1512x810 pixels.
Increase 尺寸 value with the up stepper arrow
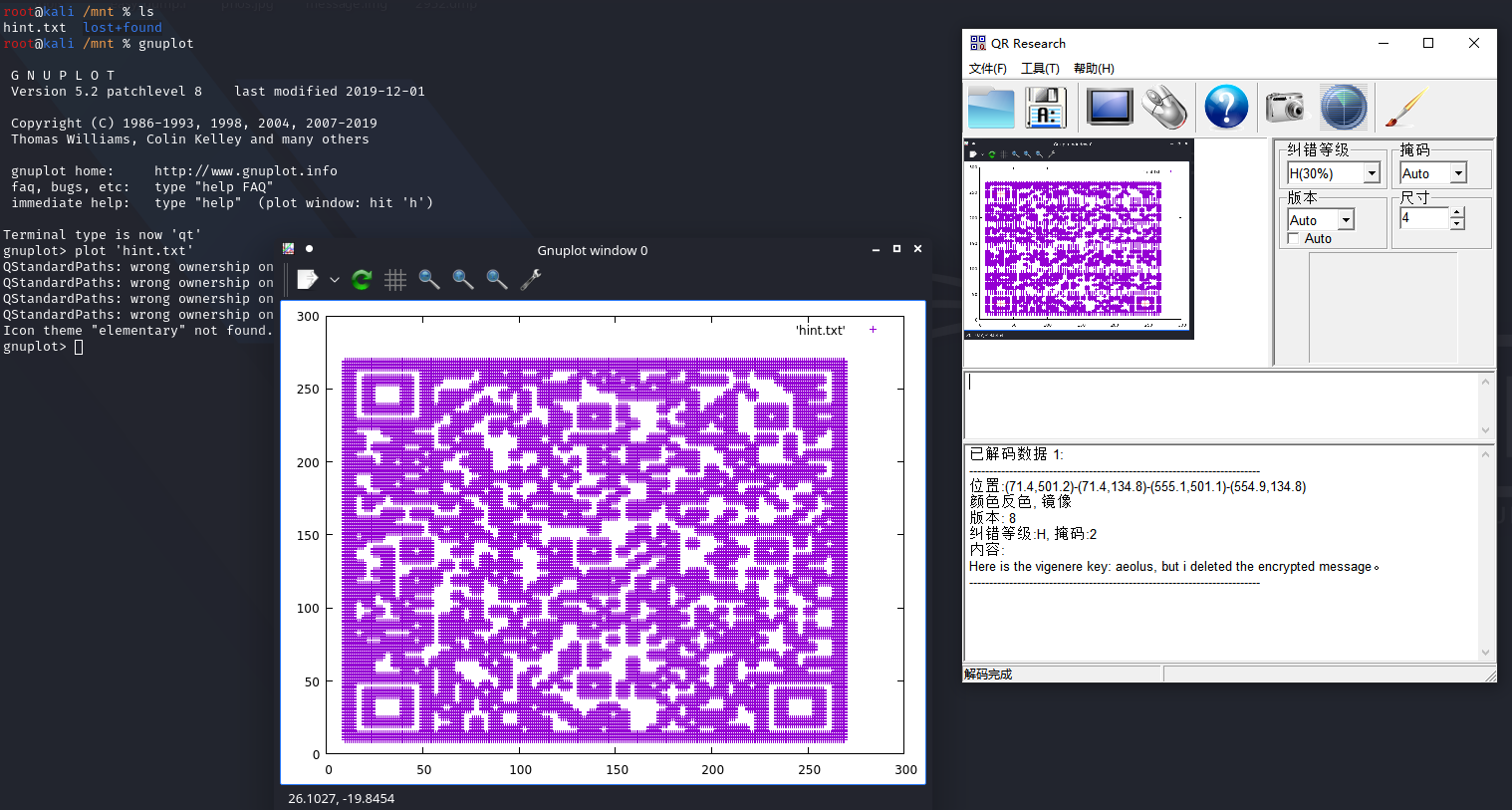click(1457, 213)
